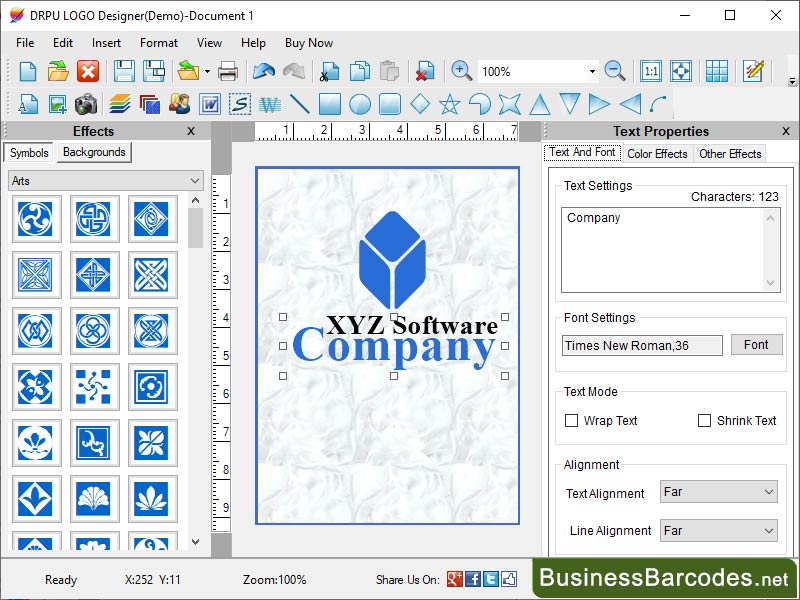Switch to the Color Effects tab
This screenshot has width=800, height=600.
(x=657, y=154)
